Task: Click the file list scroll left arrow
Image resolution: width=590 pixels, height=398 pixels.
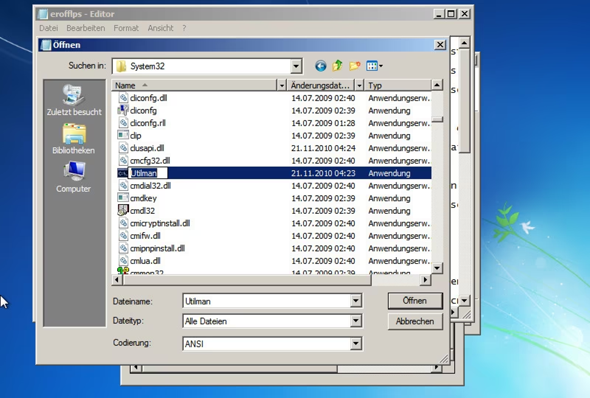Action: pos(117,280)
